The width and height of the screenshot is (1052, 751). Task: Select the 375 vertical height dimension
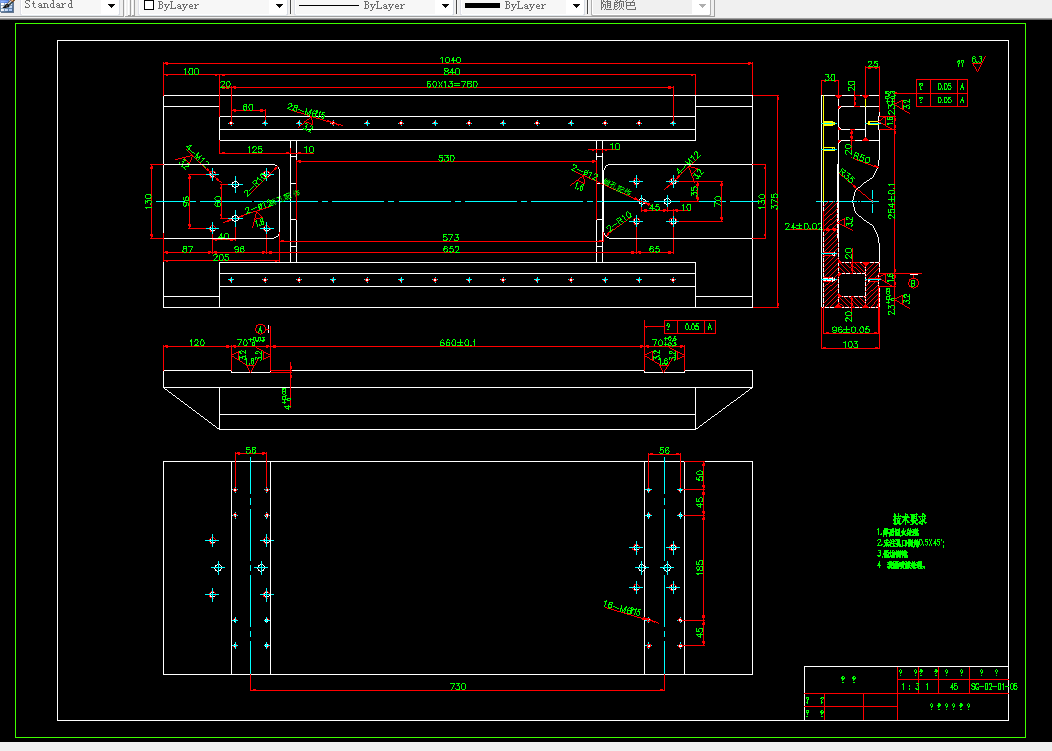[x=774, y=201]
